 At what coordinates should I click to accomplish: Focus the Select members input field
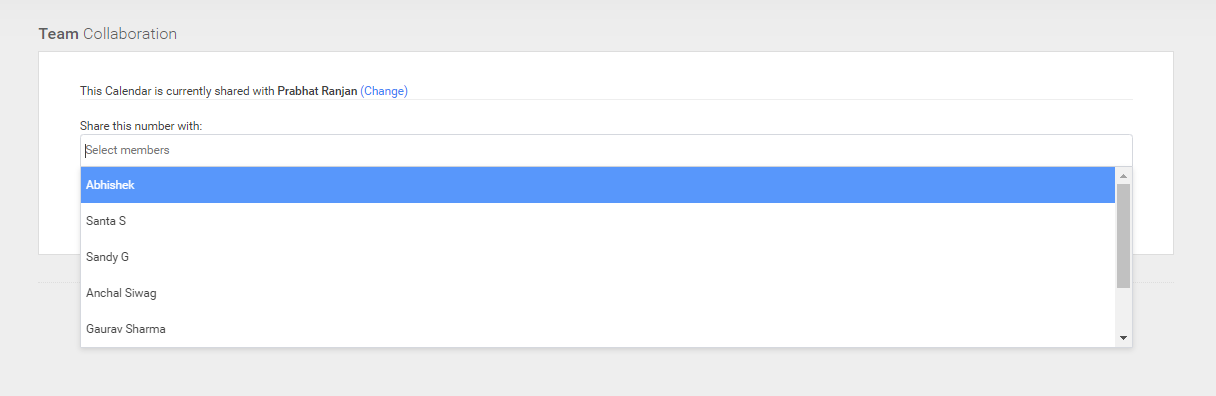coord(606,150)
